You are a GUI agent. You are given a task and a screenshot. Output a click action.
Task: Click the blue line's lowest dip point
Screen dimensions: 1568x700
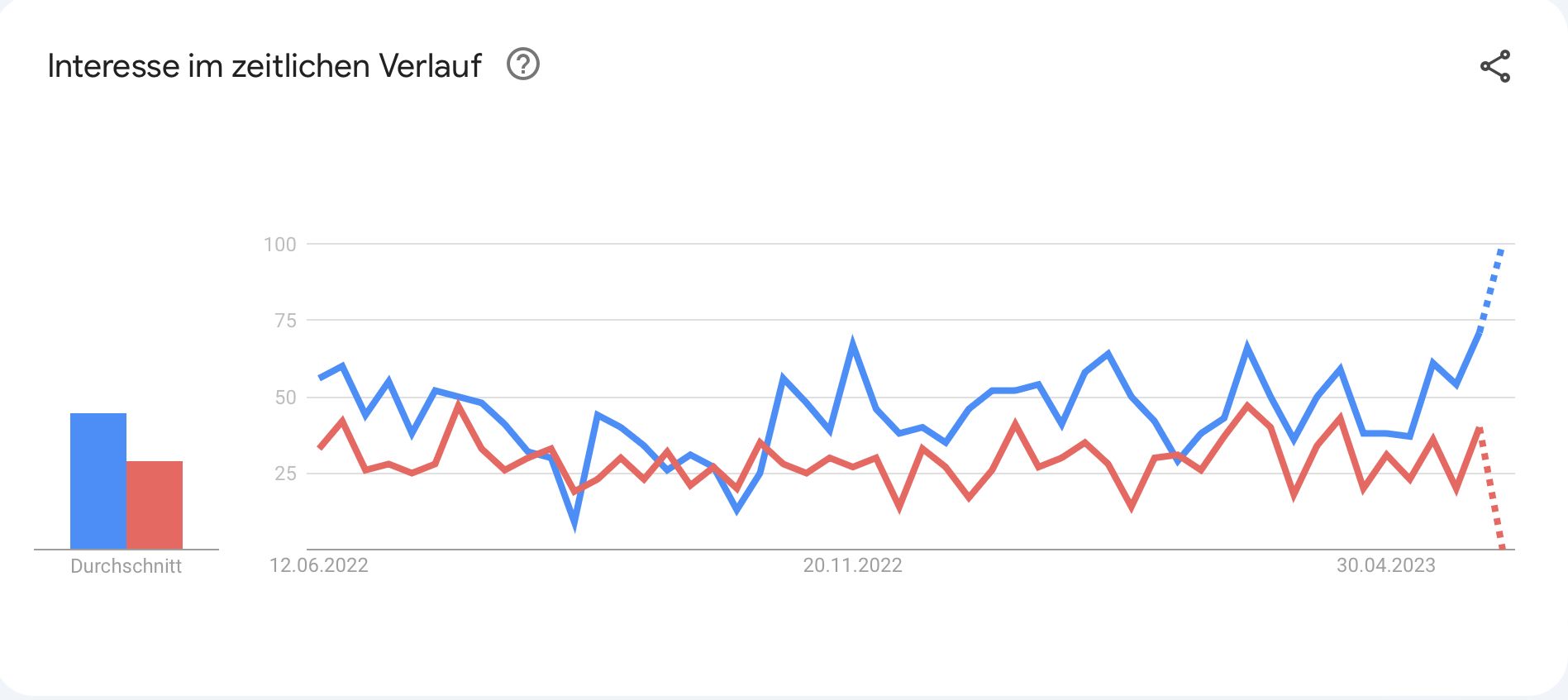[574, 522]
